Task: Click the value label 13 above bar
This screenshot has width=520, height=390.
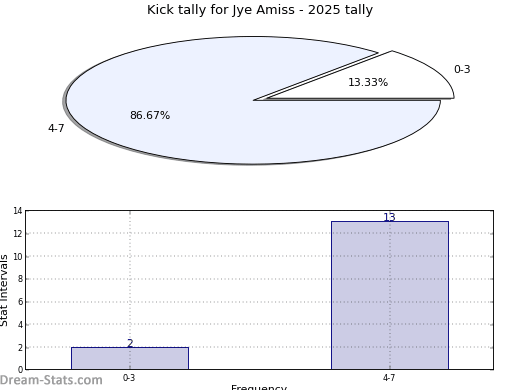Action: tap(389, 217)
